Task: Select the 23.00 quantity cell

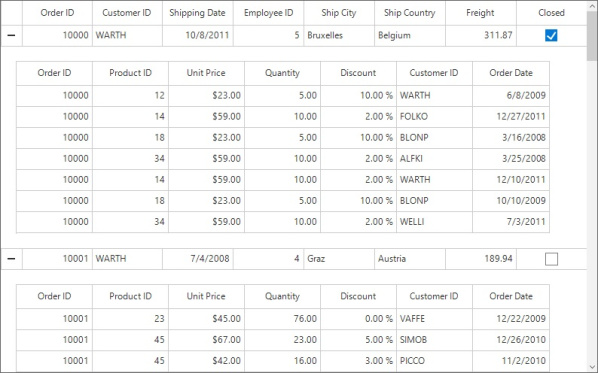Action: (x=282, y=340)
